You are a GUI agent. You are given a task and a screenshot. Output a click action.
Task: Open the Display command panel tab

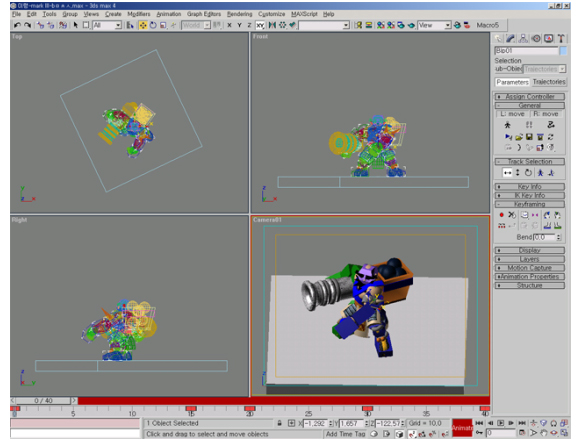coord(549,39)
